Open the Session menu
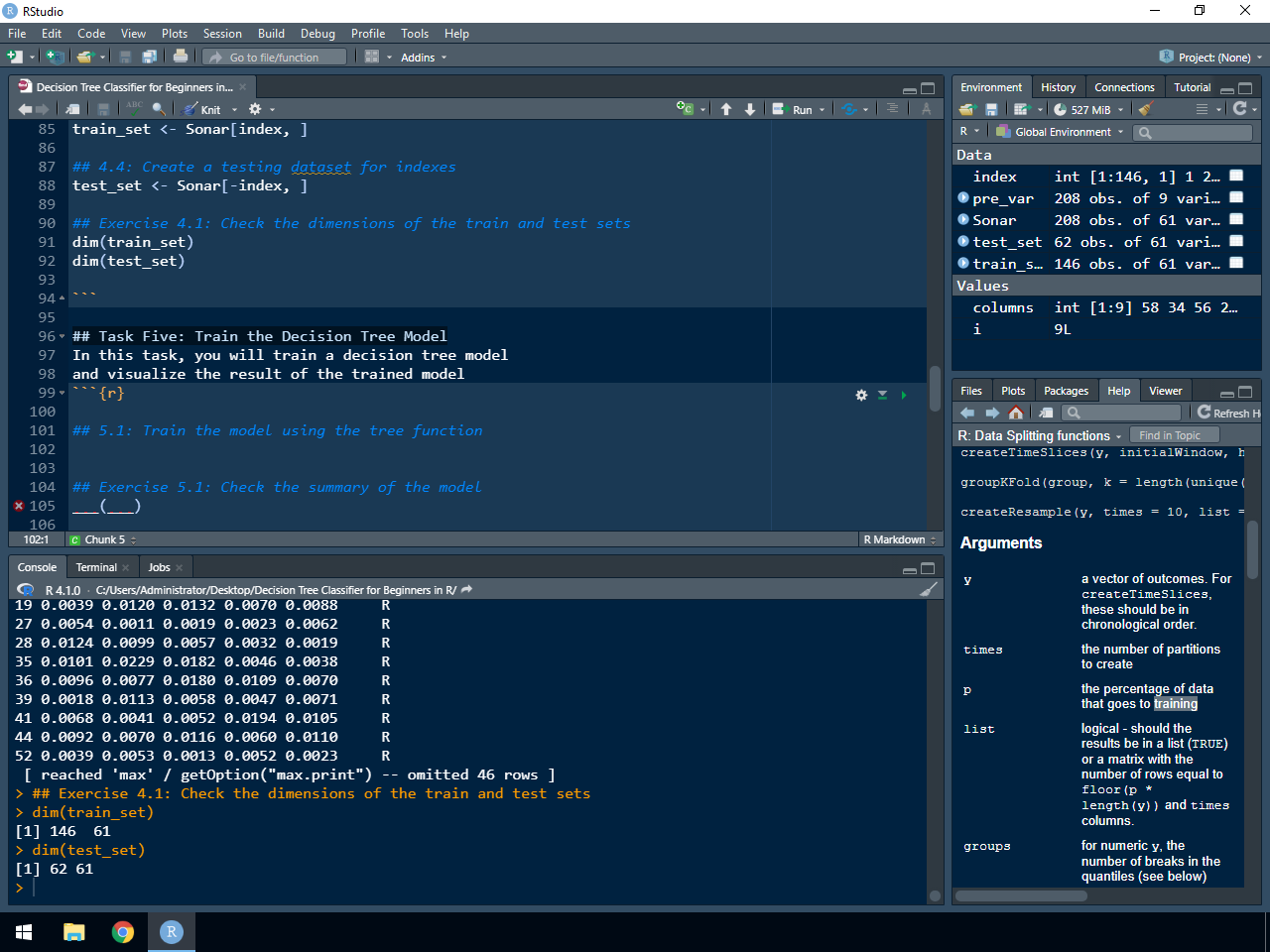Screen dimensions: 1270x952 tap(222, 34)
